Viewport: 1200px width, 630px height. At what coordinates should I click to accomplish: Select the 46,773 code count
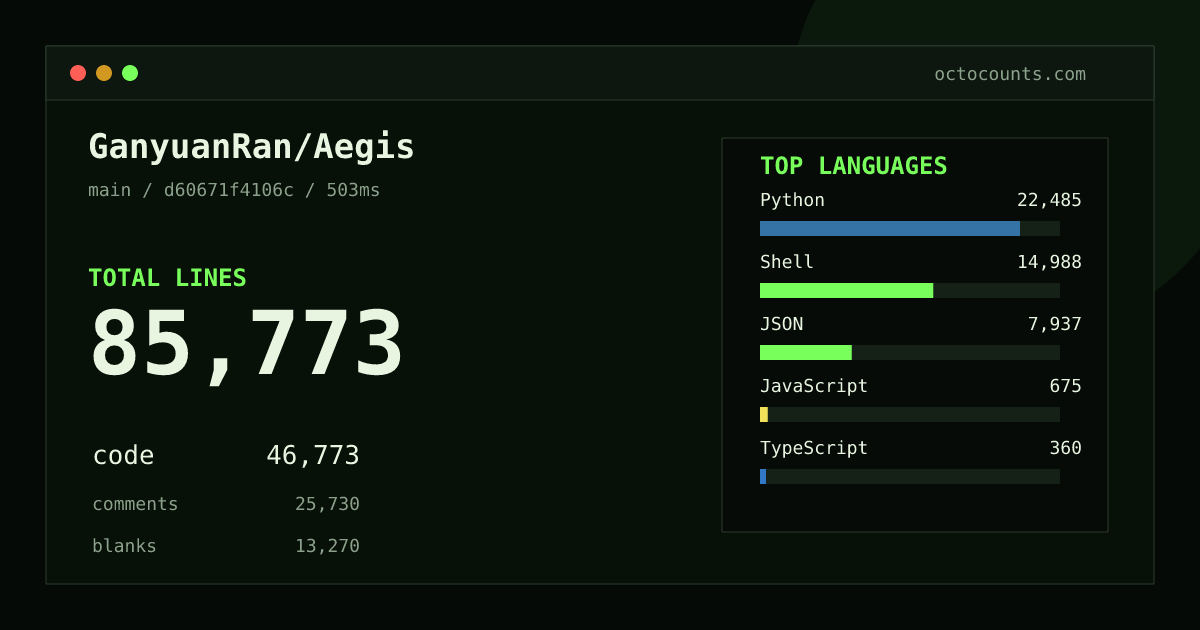pos(313,456)
